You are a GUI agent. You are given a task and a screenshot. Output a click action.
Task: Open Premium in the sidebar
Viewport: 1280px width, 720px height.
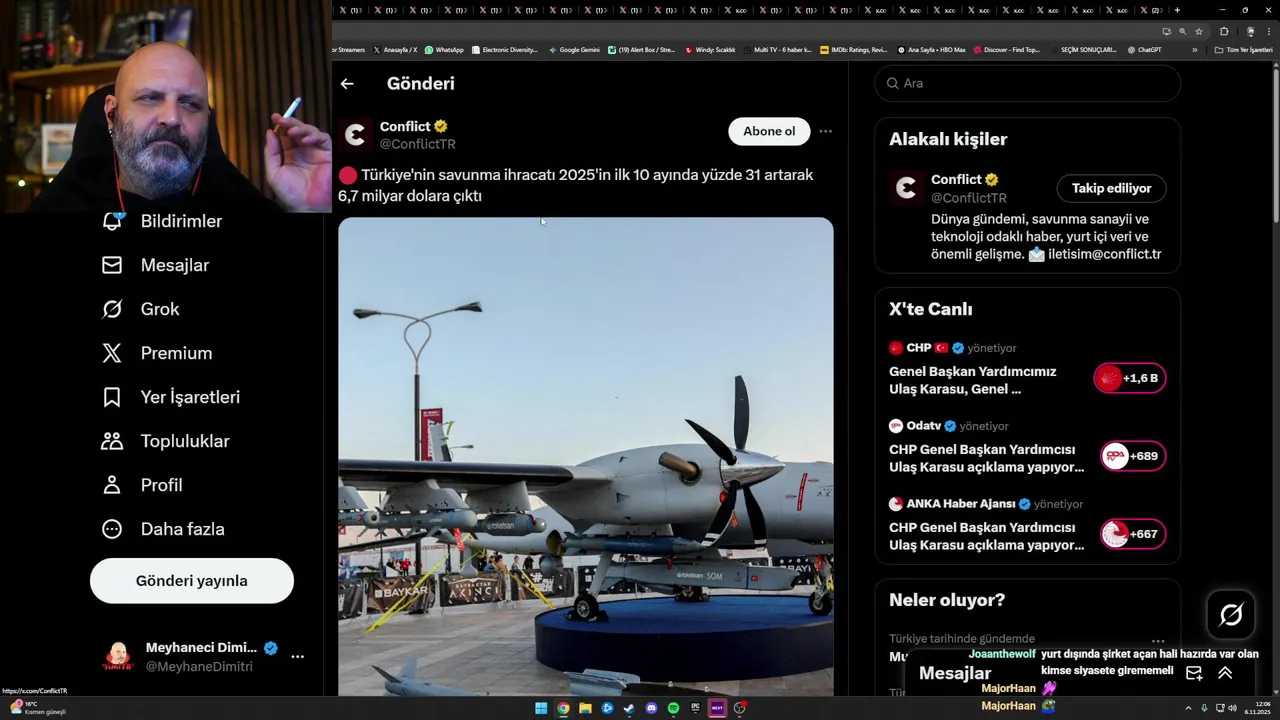coord(157,353)
